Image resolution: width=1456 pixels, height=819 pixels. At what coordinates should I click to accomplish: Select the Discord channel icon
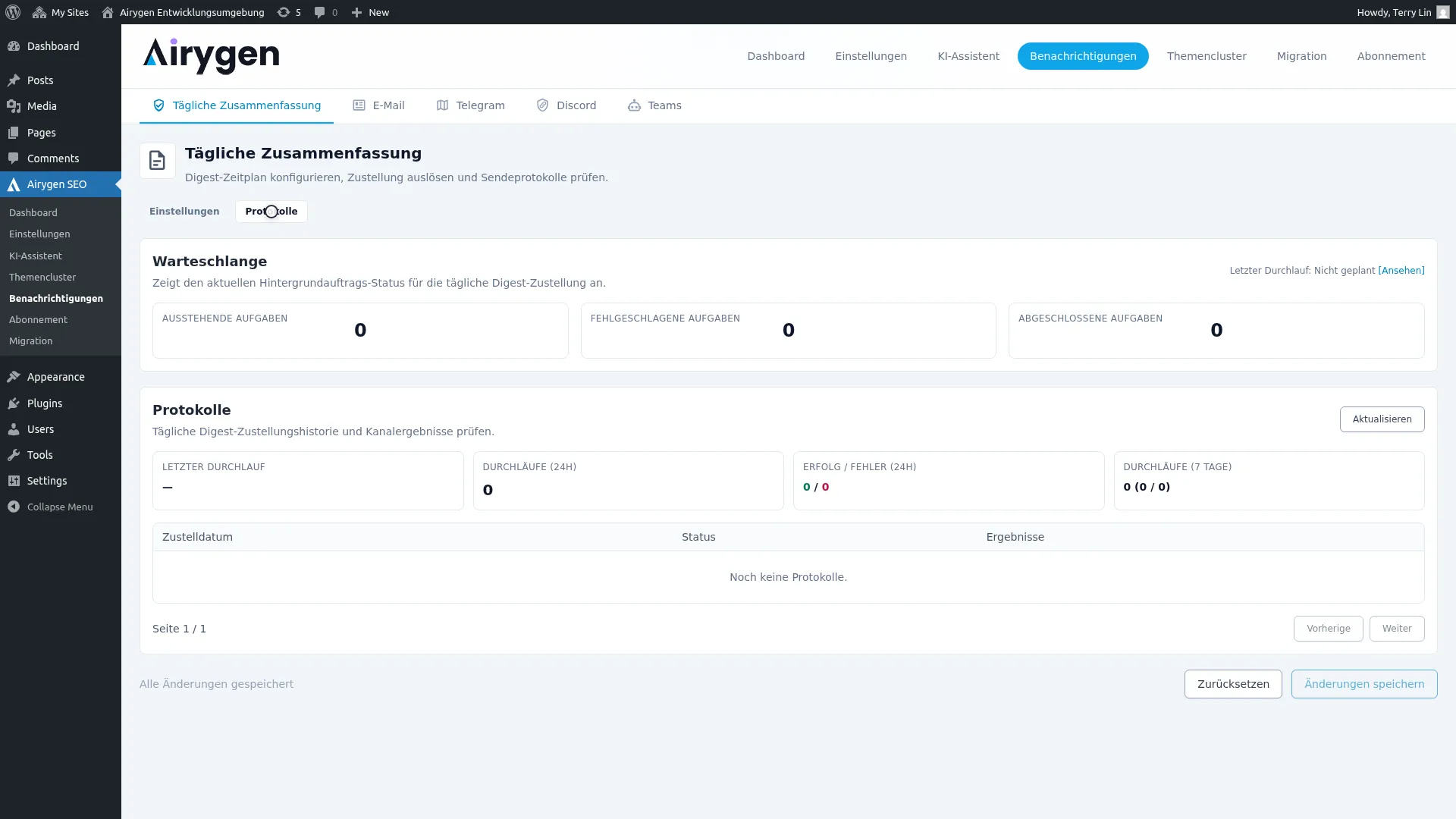coord(542,105)
